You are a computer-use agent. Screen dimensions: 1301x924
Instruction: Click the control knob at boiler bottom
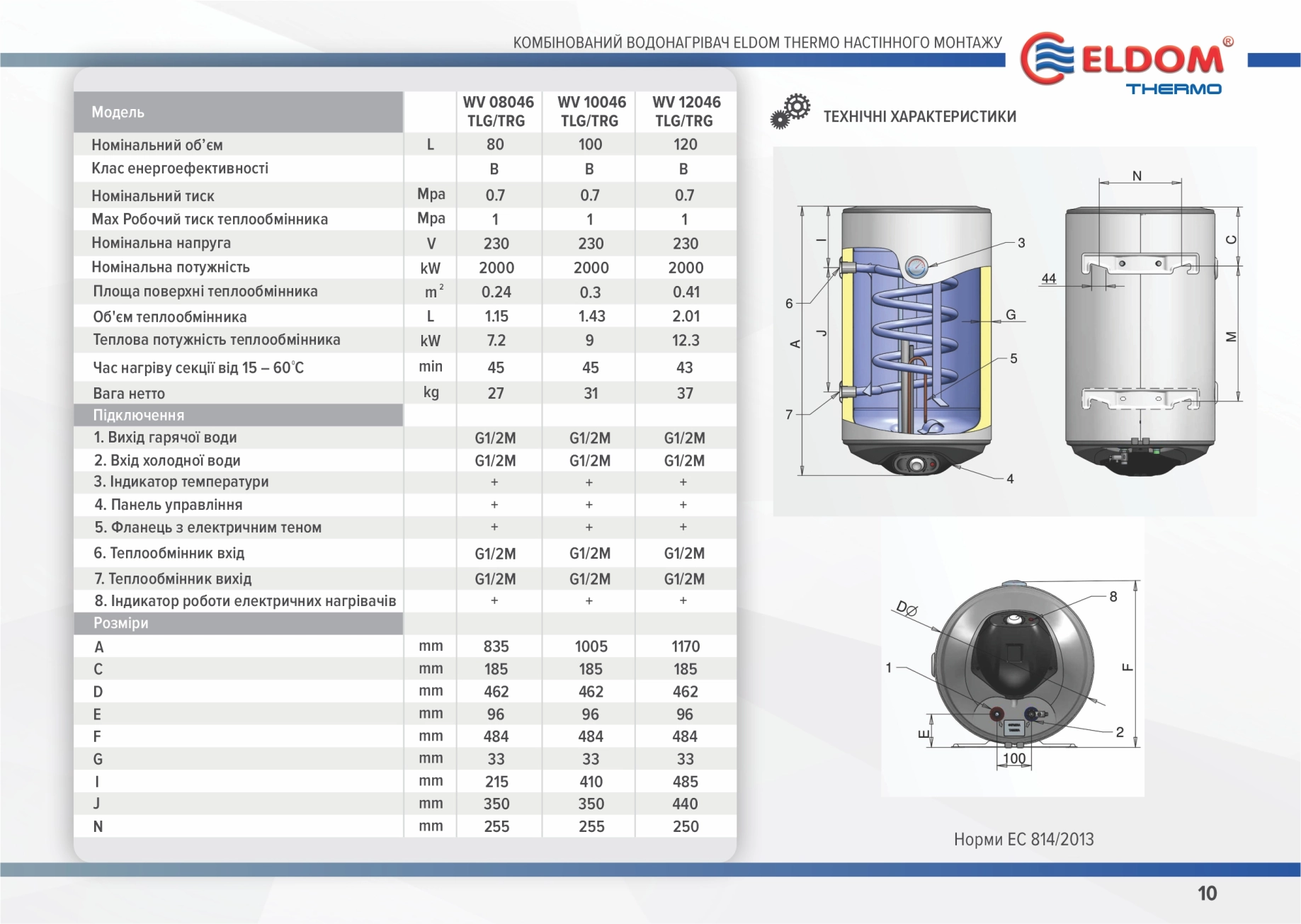coord(916,464)
